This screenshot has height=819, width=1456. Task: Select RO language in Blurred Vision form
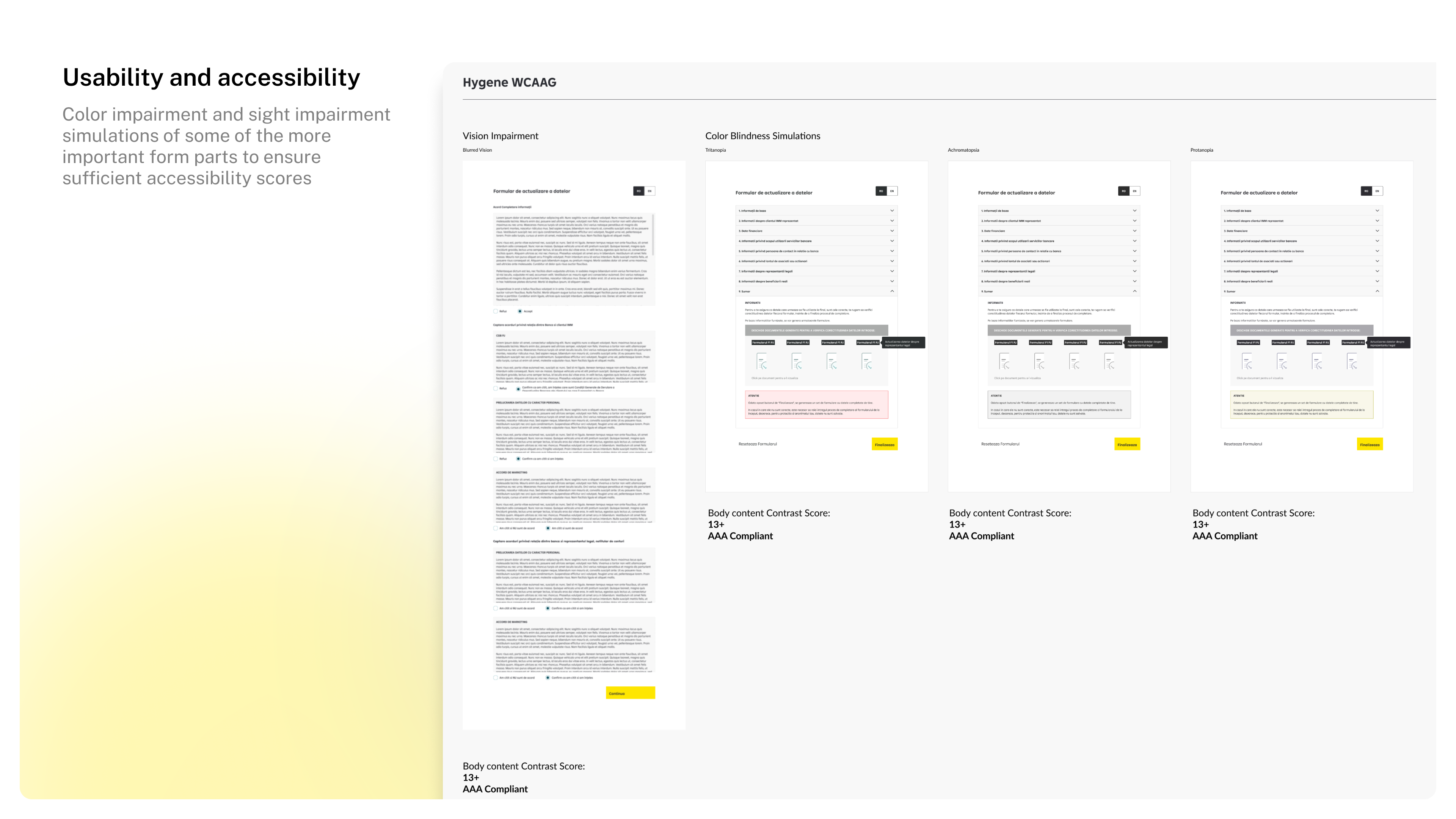(x=639, y=191)
